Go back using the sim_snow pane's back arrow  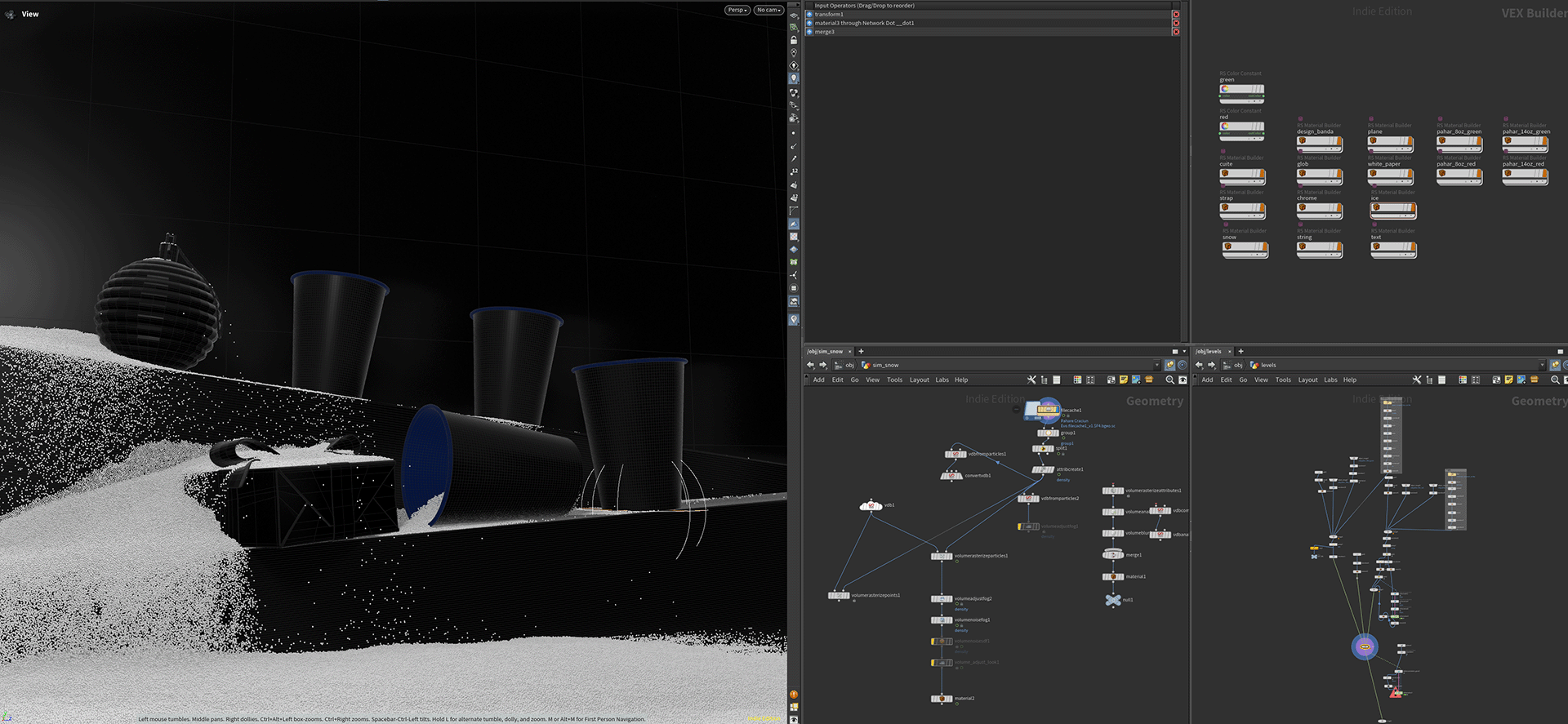pyautogui.click(x=810, y=365)
